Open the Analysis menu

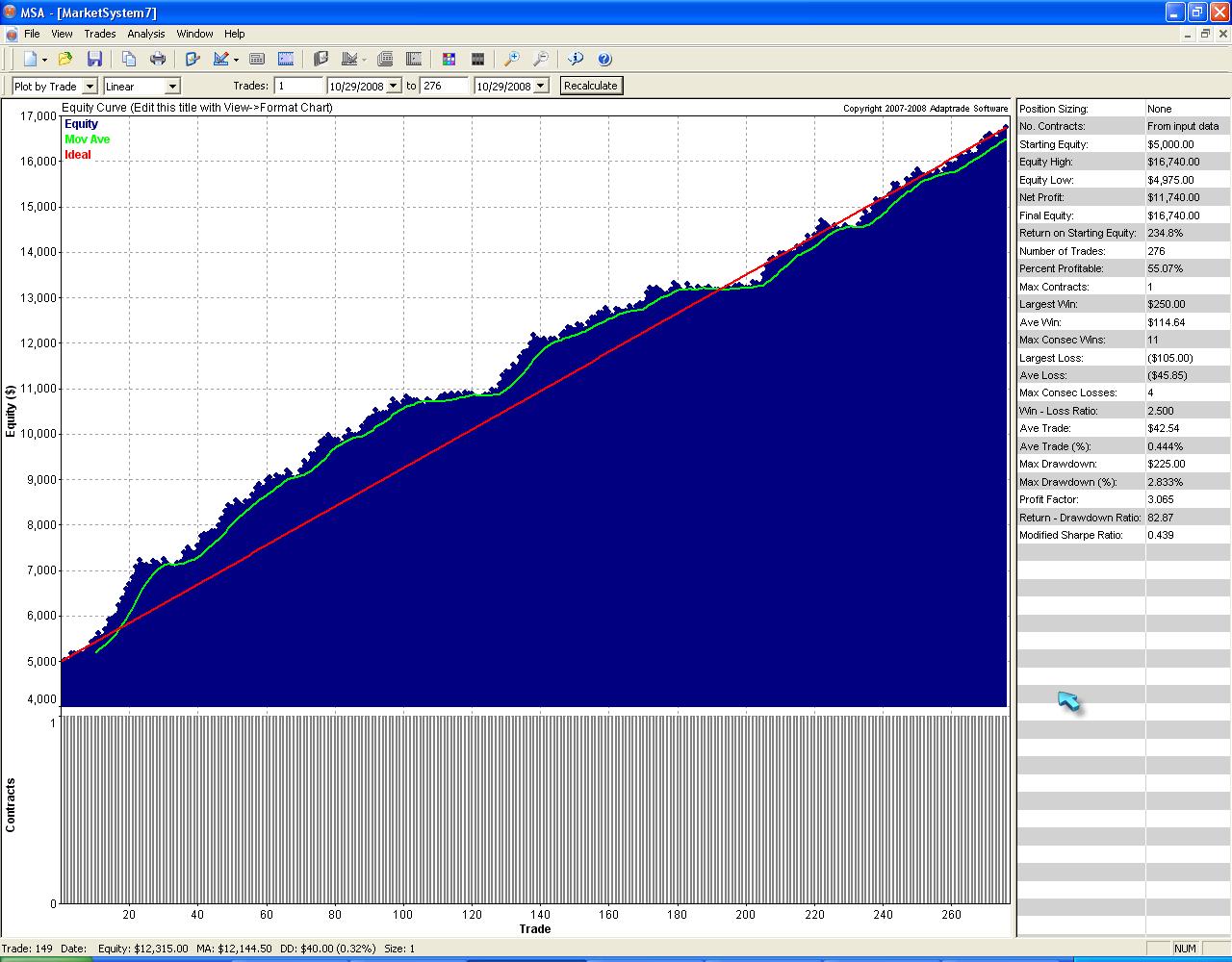pos(146,34)
